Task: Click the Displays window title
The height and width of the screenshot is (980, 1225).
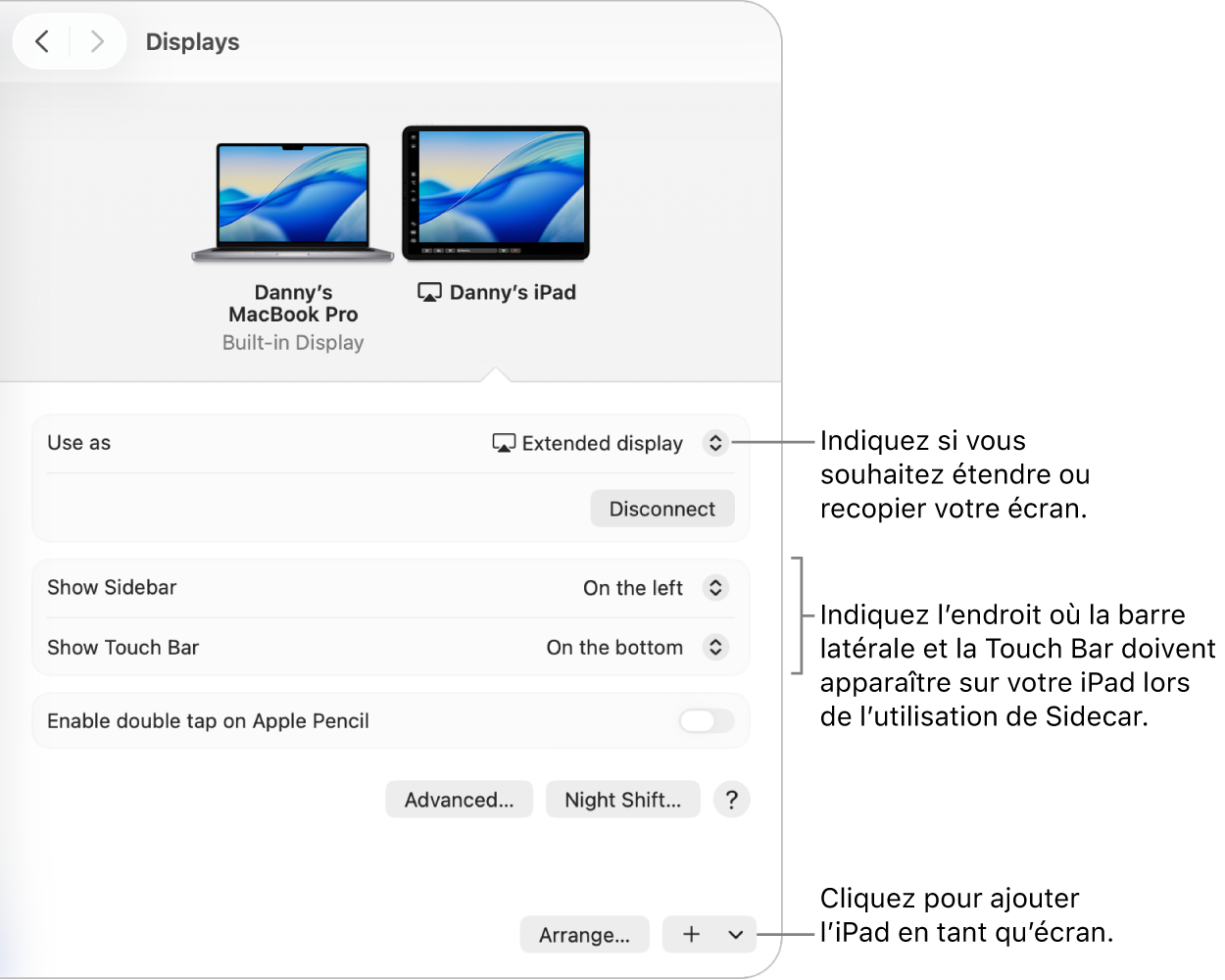Action: (x=192, y=41)
